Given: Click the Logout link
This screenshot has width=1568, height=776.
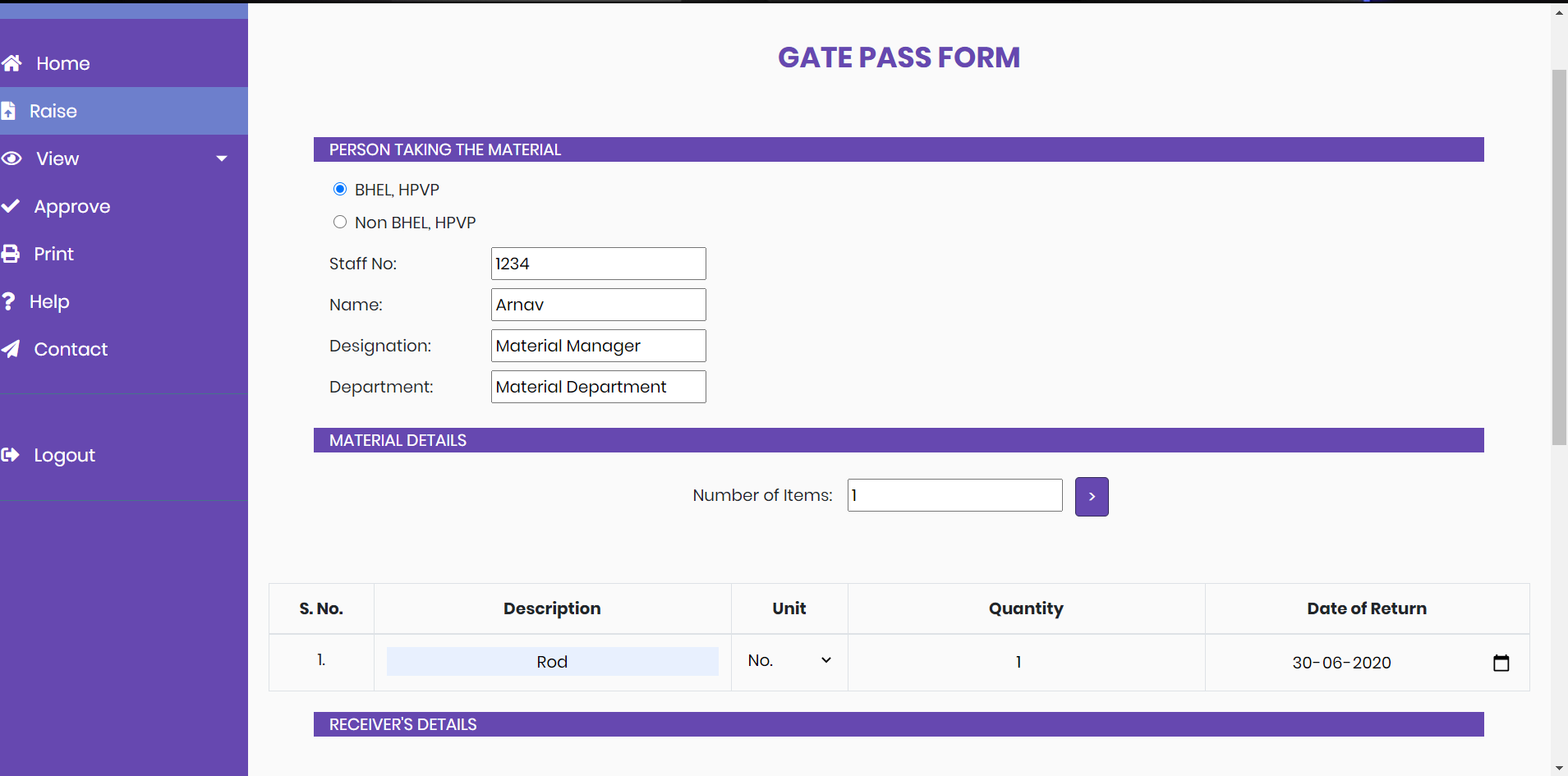Looking at the screenshot, I should 64,454.
